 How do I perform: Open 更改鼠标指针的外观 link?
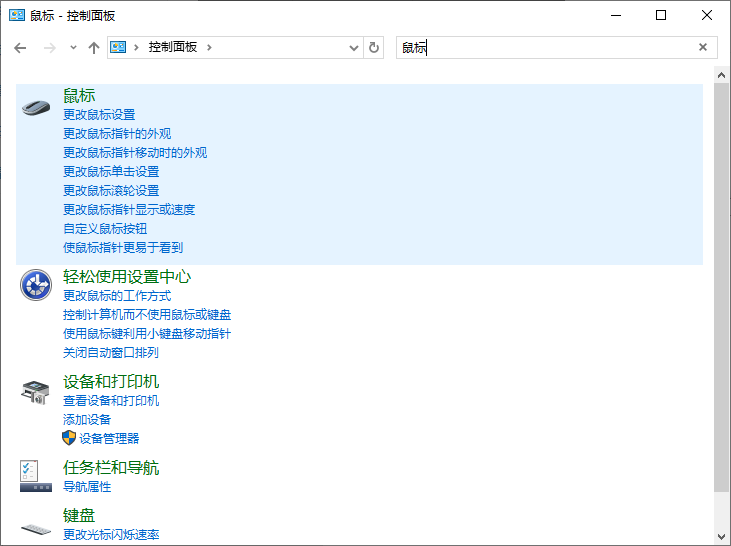(117, 134)
